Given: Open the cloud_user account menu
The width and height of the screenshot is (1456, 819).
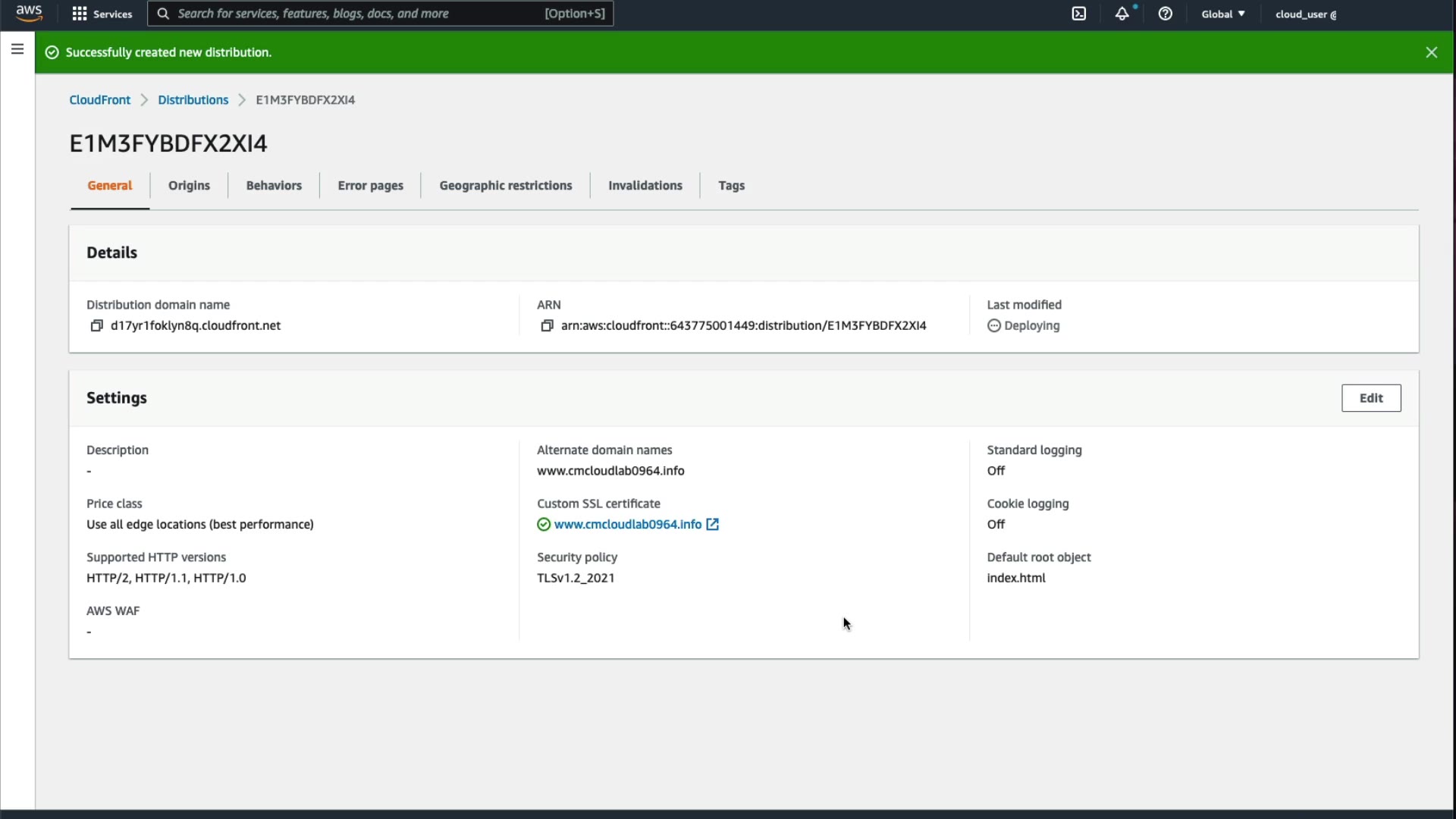Looking at the screenshot, I should pyautogui.click(x=1305, y=14).
